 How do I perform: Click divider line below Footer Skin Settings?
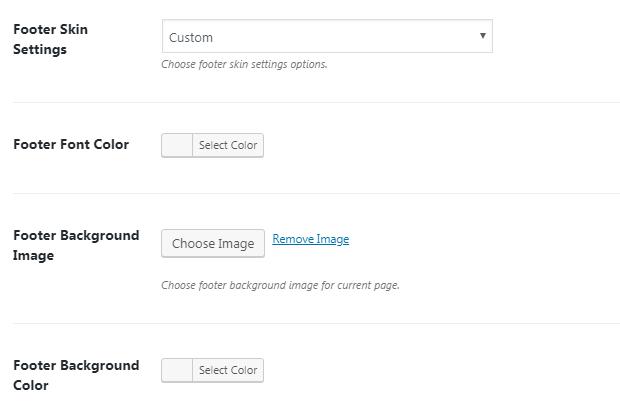pyautogui.click(x=316, y=102)
